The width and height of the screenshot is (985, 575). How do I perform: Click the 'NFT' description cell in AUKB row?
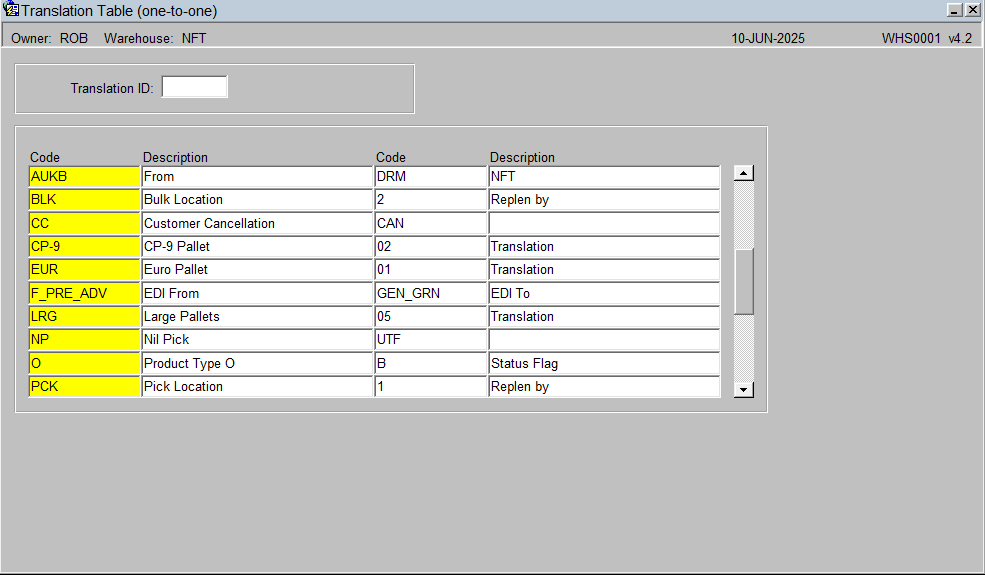tap(604, 177)
